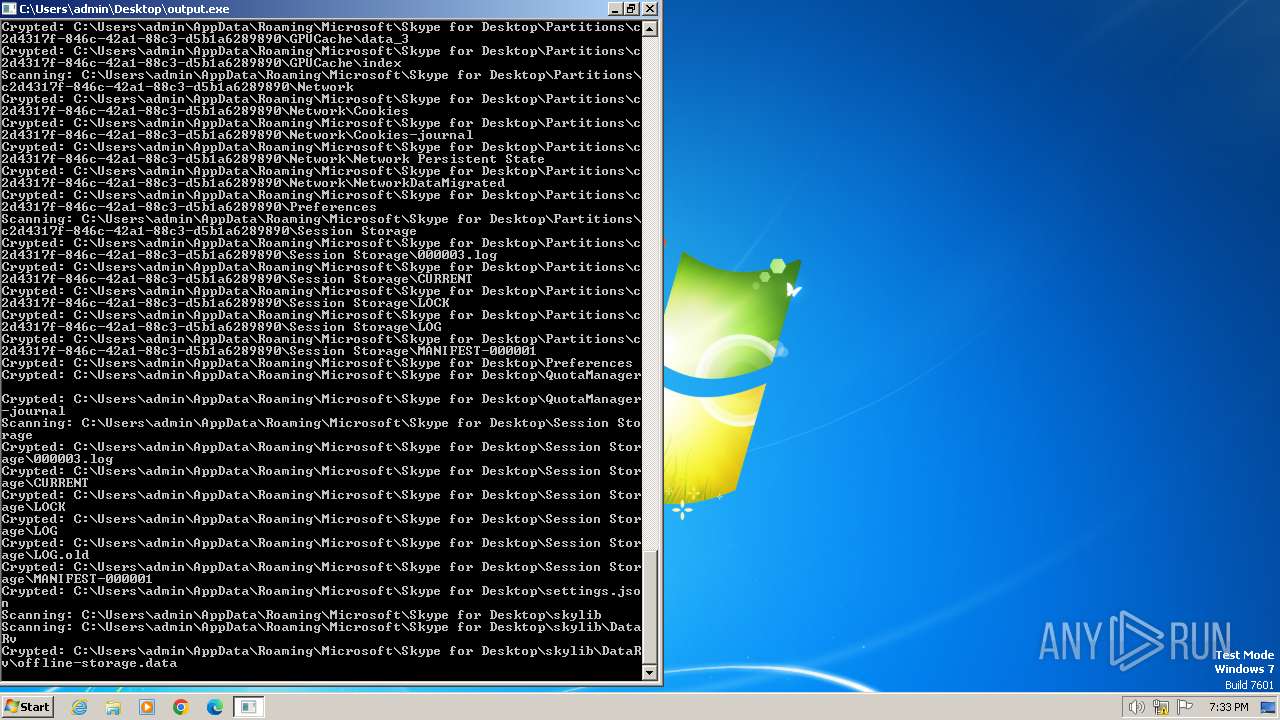1280x720 pixels.
Task: Open Microsoft Edge from the taskbar
Action: pyautogui.click(x=215, y=707)
